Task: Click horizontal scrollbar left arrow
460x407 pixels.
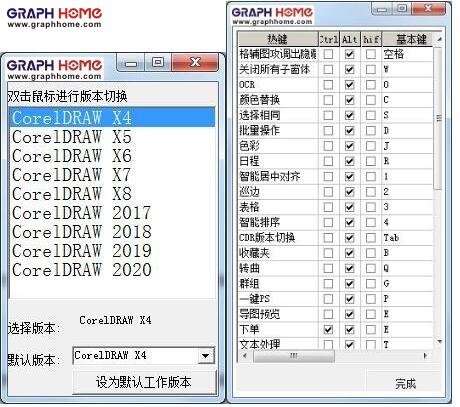Action: tap(245, 356)
